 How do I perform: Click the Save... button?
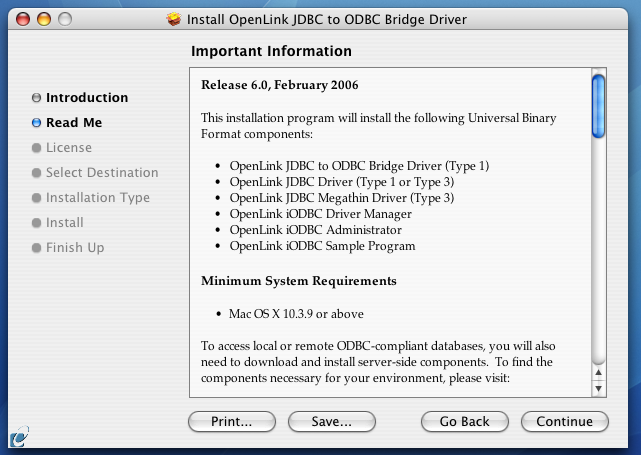tap(332, 421)
